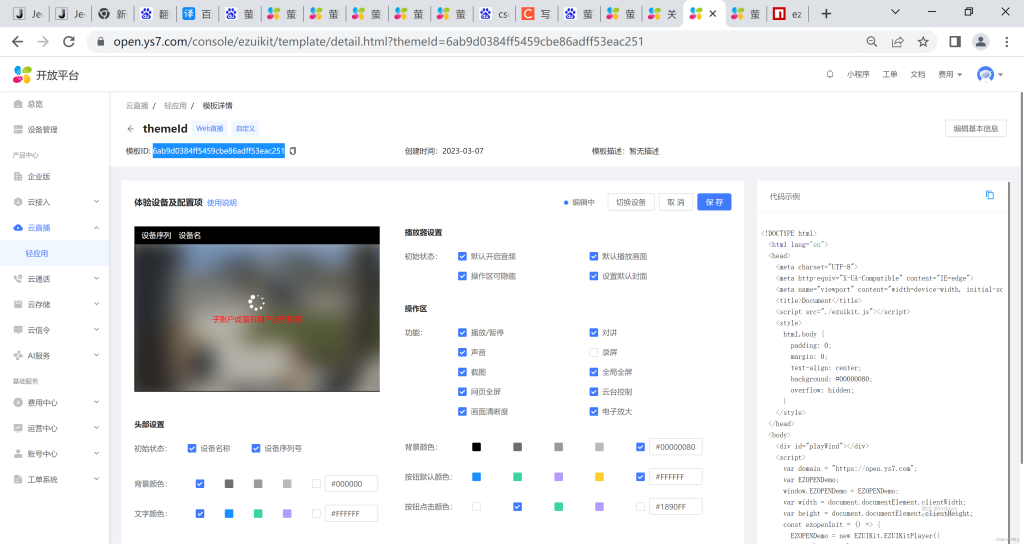Toggle the 设置默认封面 checkbox
This screenshot has height=544, width=1024.
point(594,276)
